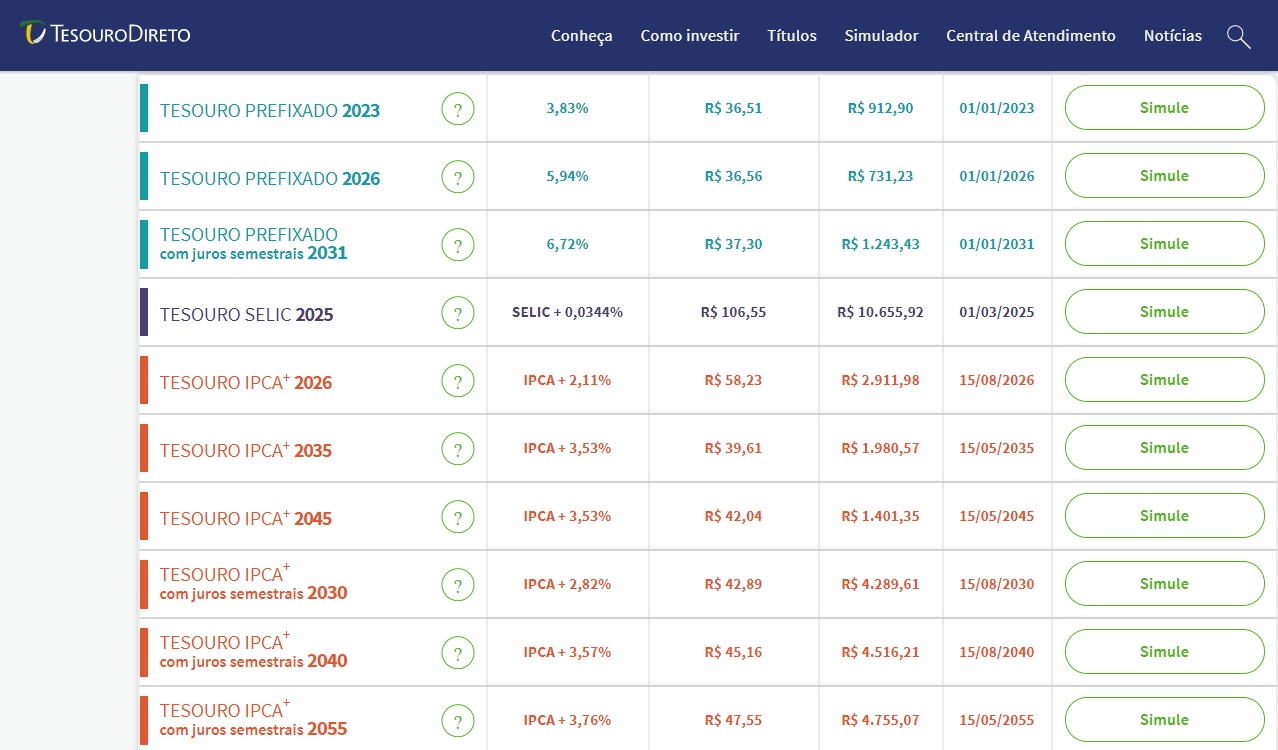1278x750 pixels.
Task: Open the Simulador menu item
Action: 881,36
